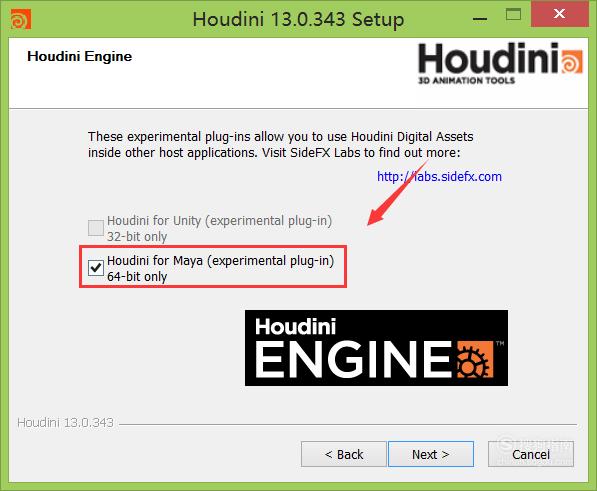Click the orange gear icon in Engine banner

[475, 360]
